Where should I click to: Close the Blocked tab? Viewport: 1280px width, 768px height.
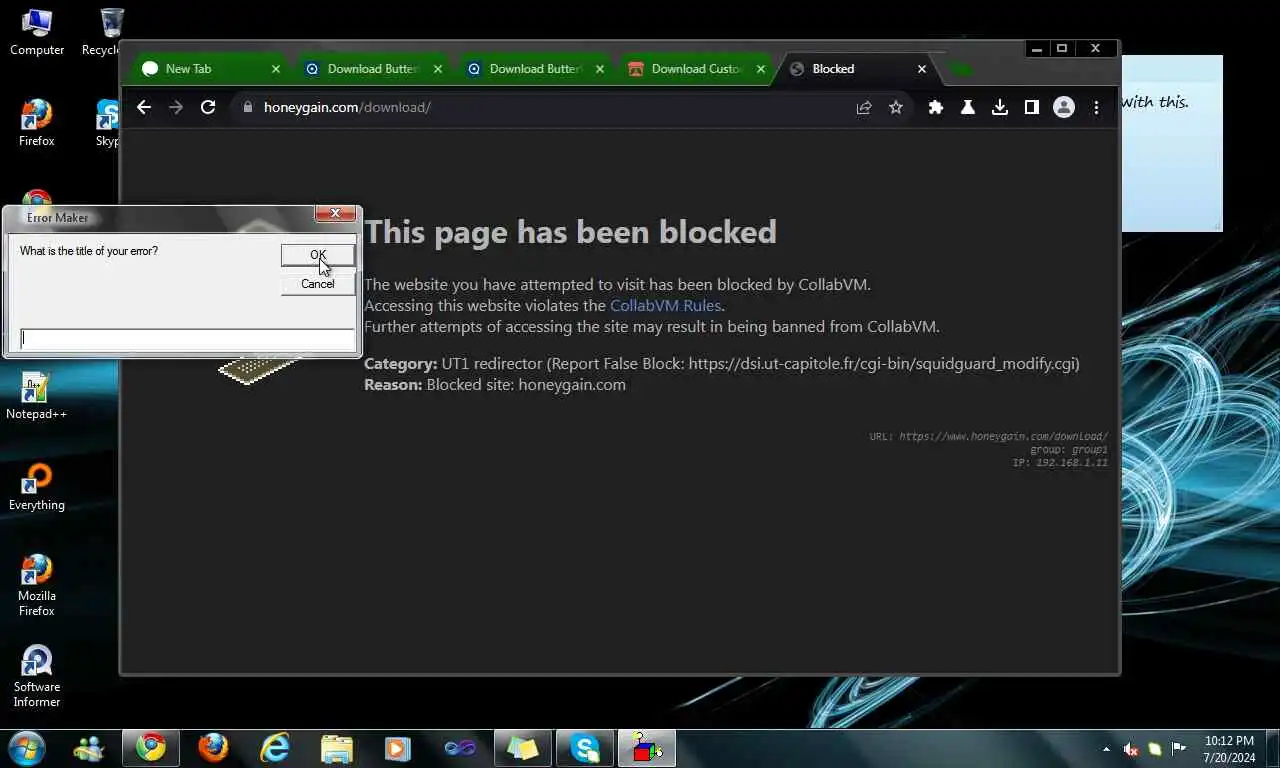pyautogui.click(x=923, y=69)
